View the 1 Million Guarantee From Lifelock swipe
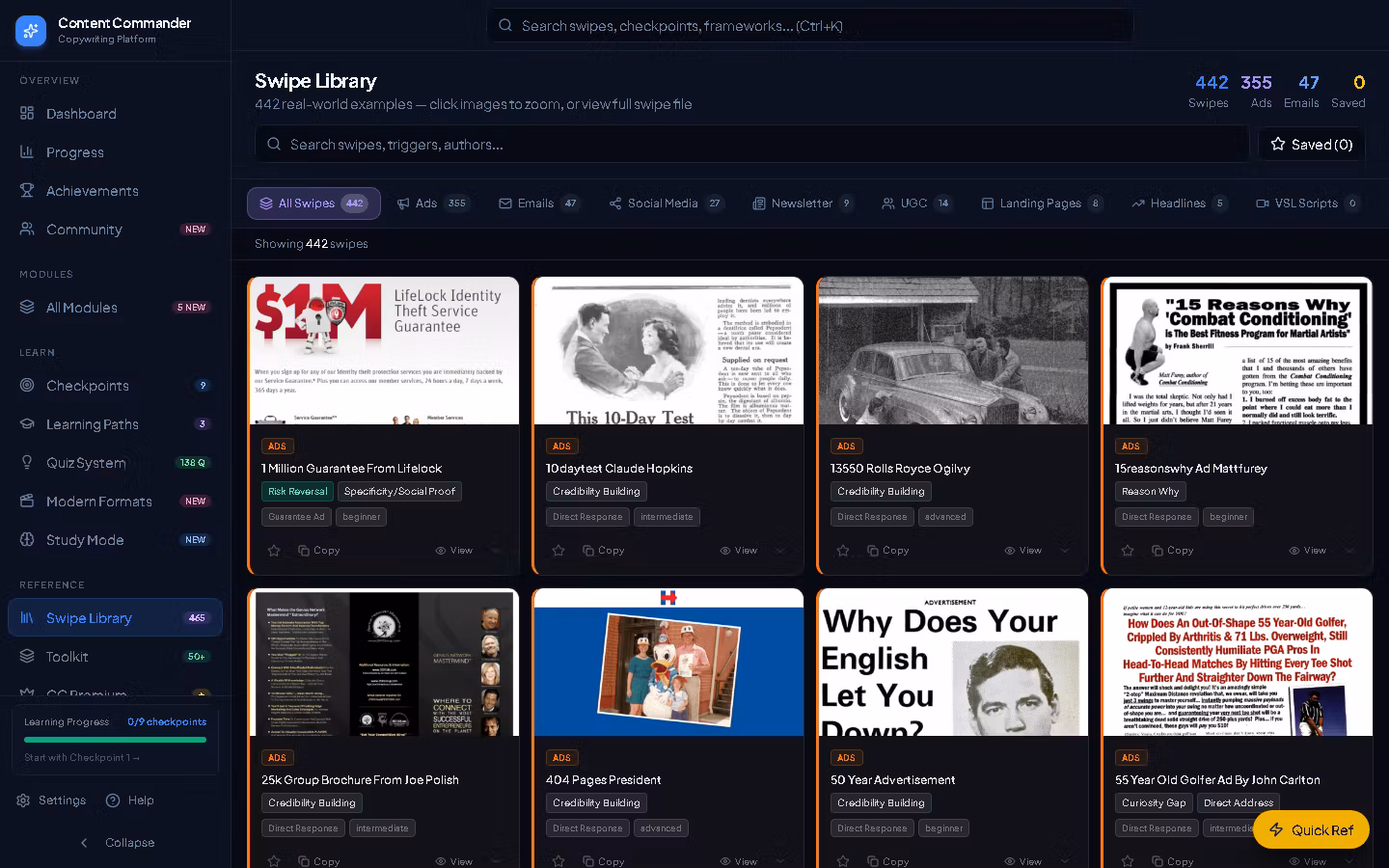The height and width of the screenshot is (868, 1389). (x=454, y=551)
